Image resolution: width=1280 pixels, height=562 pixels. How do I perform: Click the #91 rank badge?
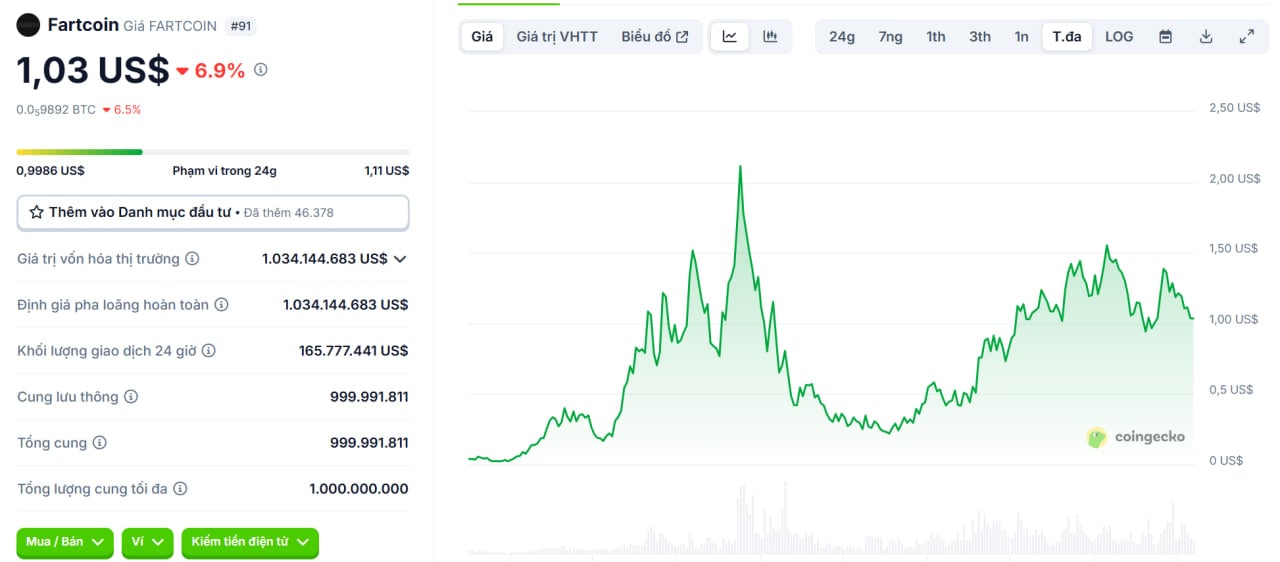pos(240,26)
